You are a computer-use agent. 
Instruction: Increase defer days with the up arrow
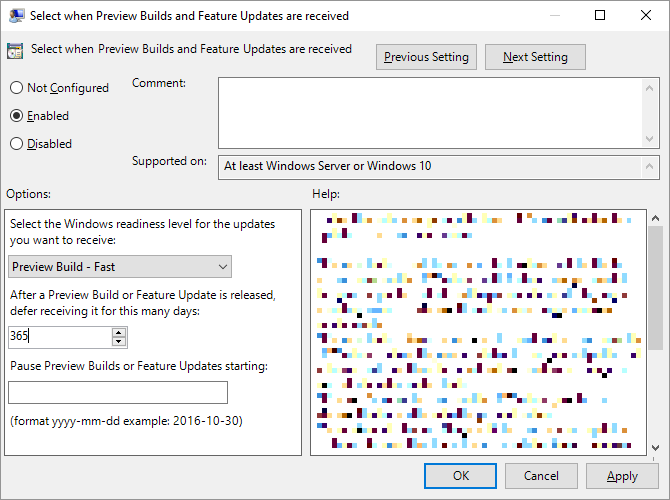tap(119, 331)
